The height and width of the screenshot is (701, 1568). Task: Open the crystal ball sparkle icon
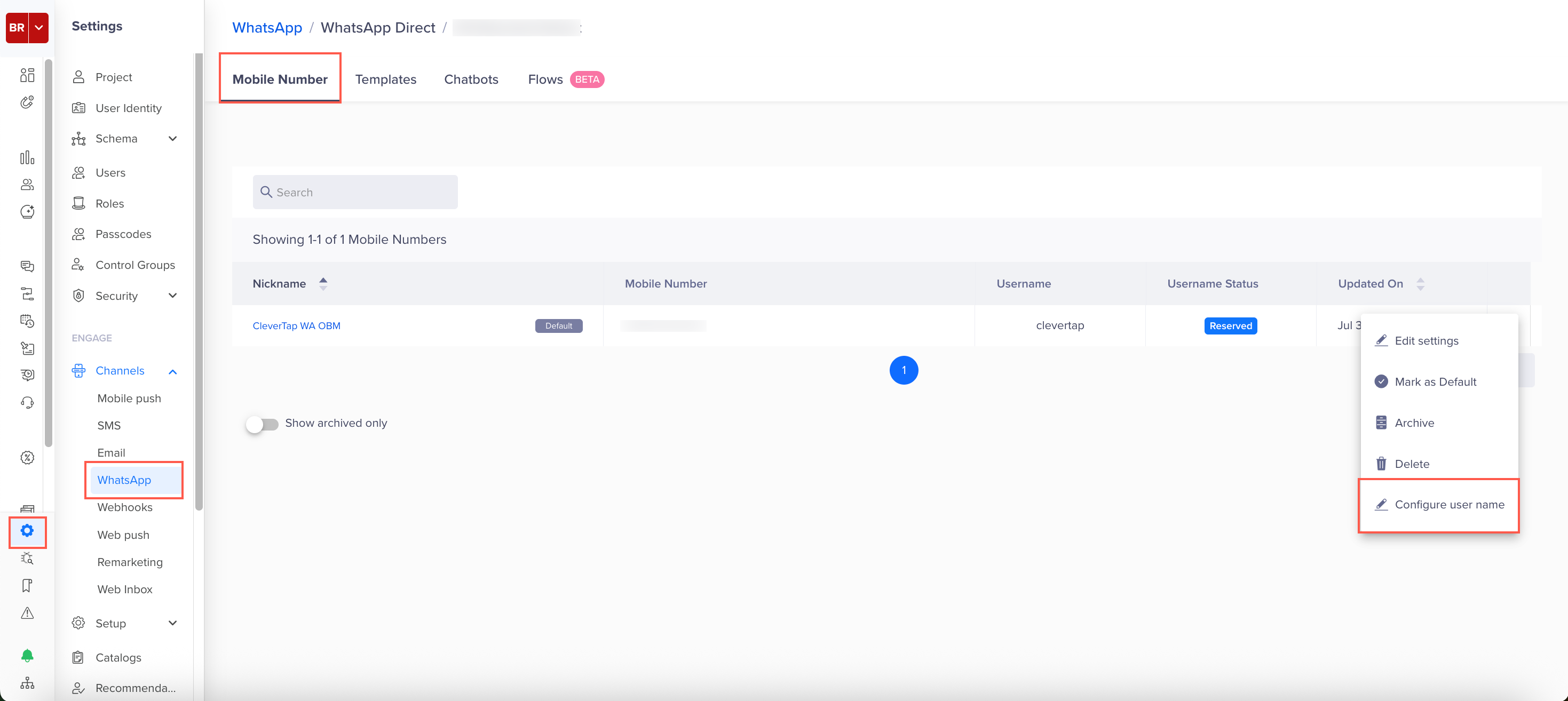click(27, 212)
